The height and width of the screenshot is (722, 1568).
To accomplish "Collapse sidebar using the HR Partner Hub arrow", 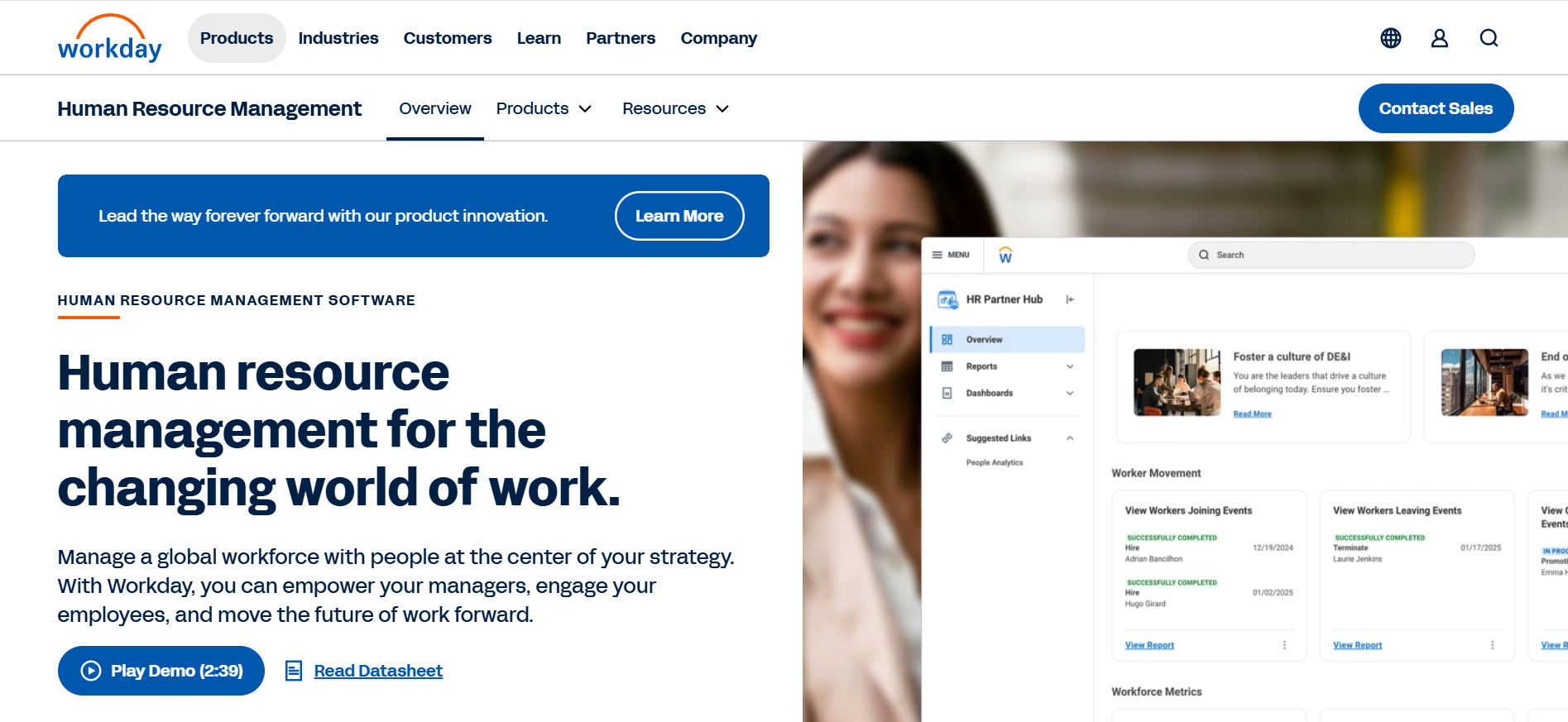I will point(1070,299).
